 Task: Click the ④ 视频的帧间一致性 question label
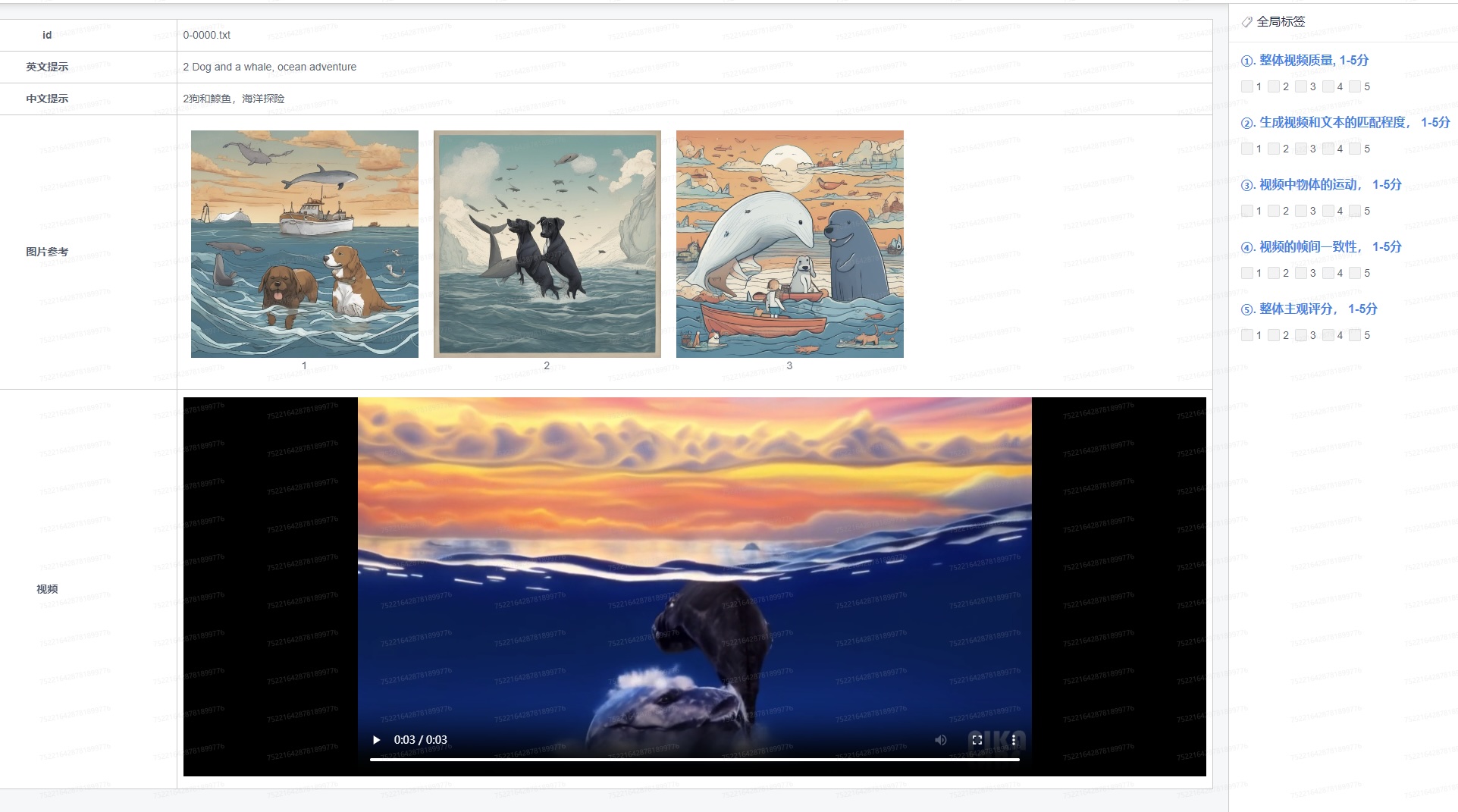[x=1322, y=246]
